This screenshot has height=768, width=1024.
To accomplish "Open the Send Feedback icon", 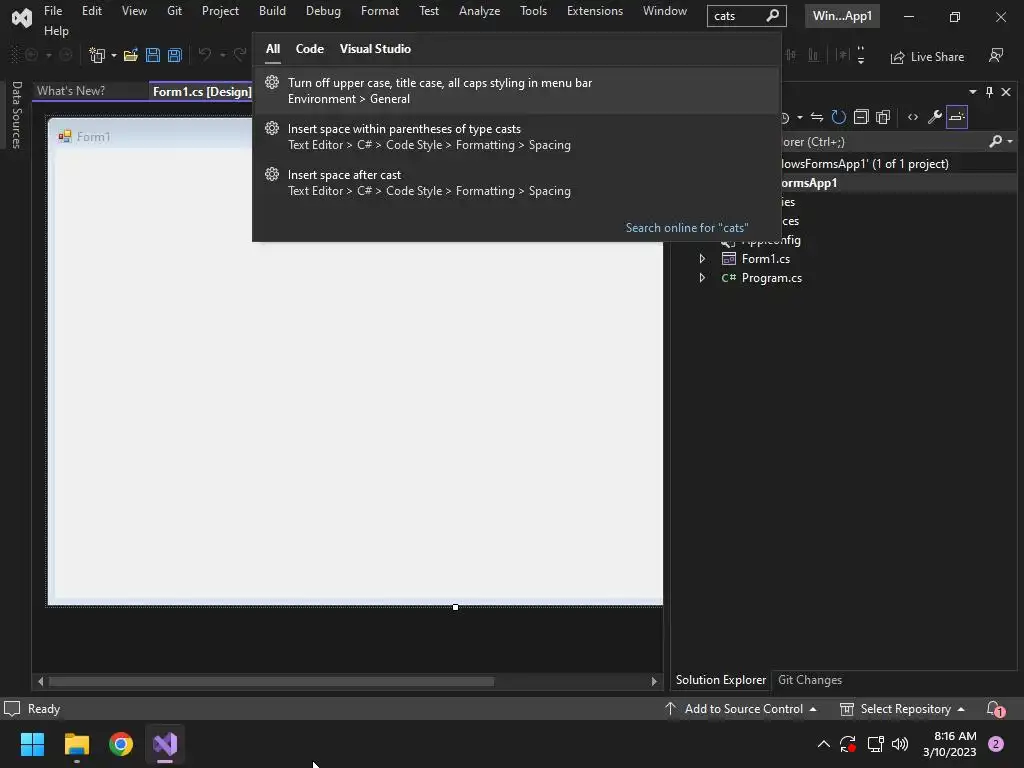I will click(x=996, y=56).
